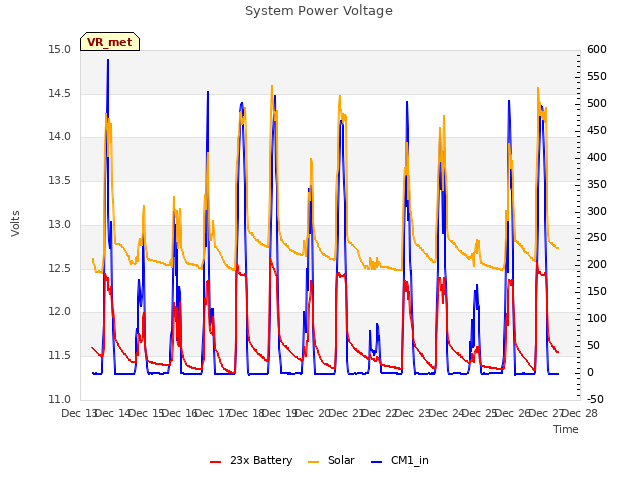Click the 250 right axis tick label
This screenshot has width=640, height=480.
click(597, 238)
